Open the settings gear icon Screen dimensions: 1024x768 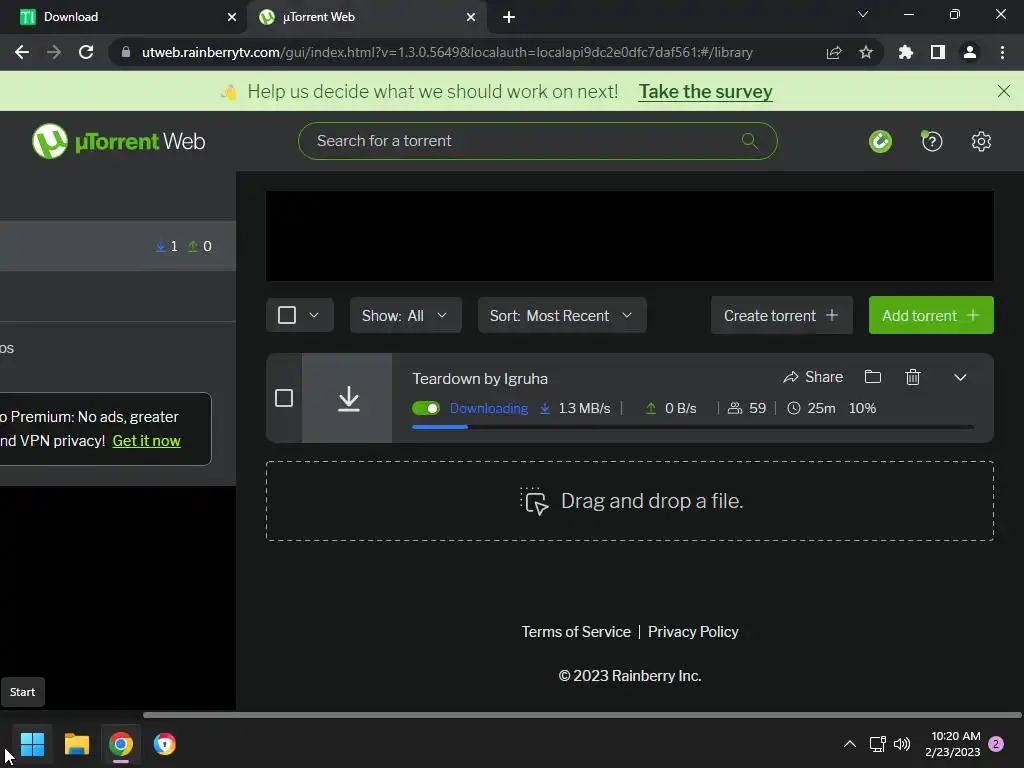(x=981, y=141)
